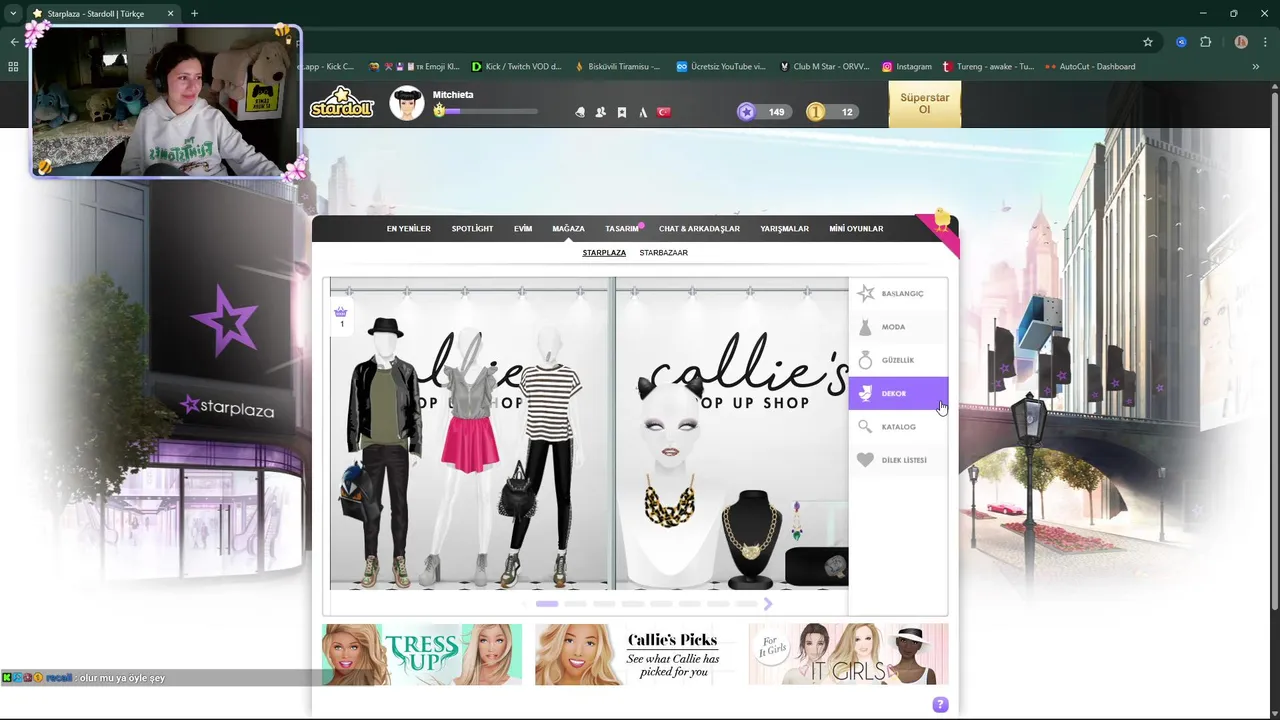Image resolution: width=1280 pixels, height=720 pixels.
Task: Open the AutoCut - Dashboard bookmark
Action: click(x=1089, y=67)
